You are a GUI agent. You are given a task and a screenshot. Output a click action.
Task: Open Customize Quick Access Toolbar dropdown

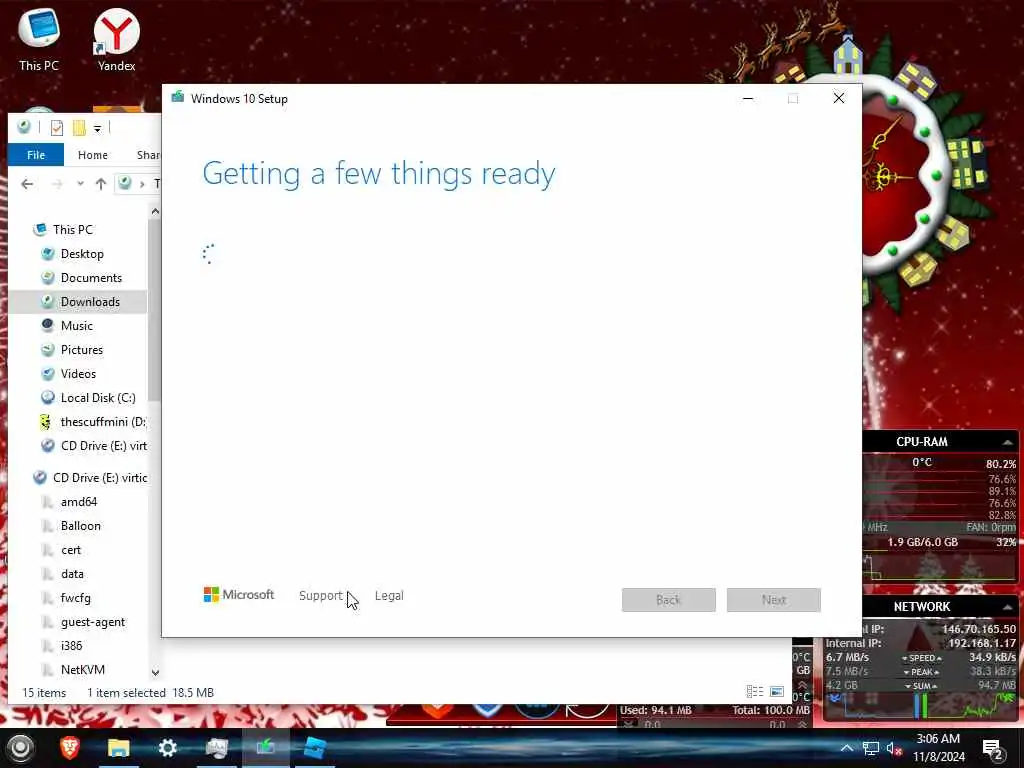click(x=97, y=128)
